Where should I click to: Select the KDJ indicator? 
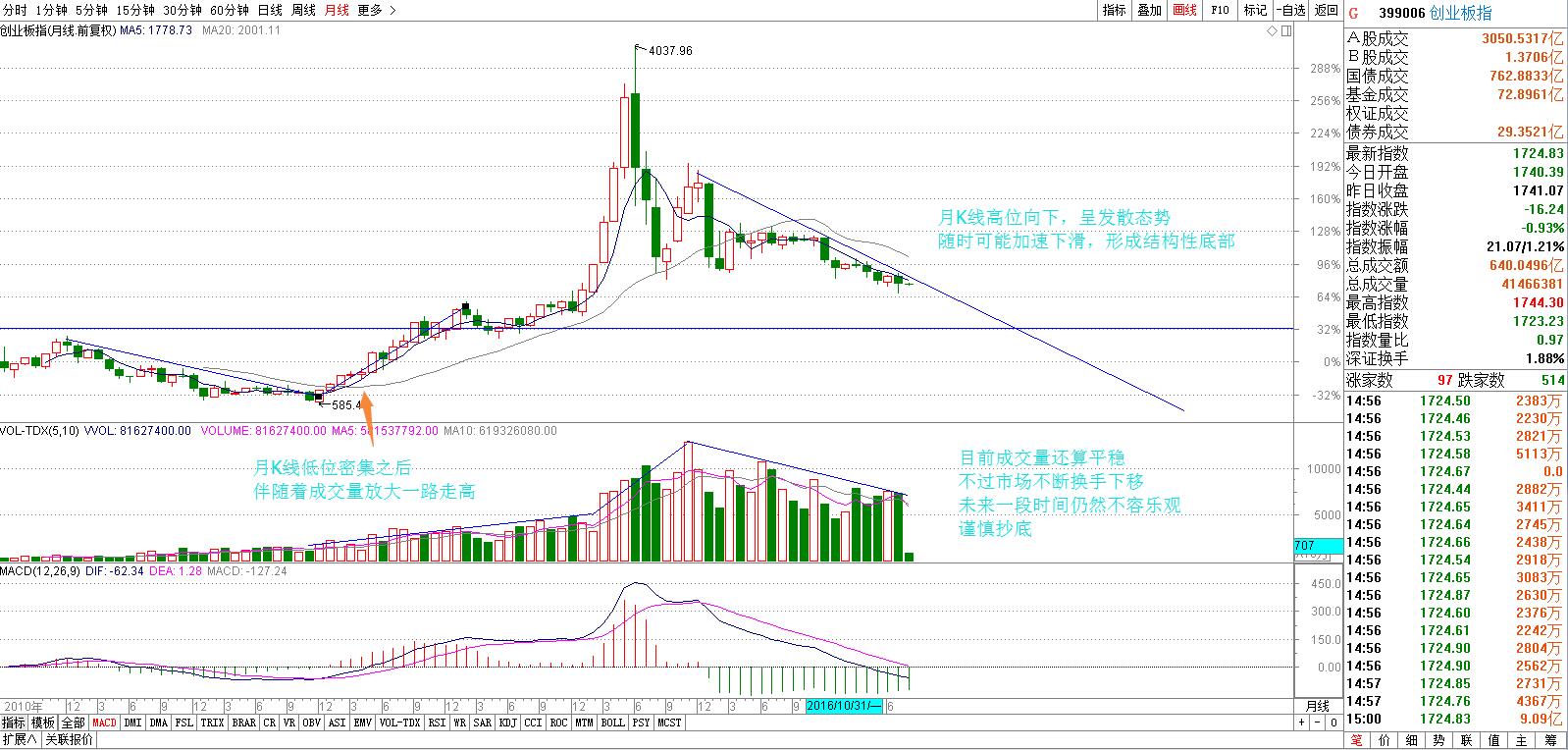point(508,723)
